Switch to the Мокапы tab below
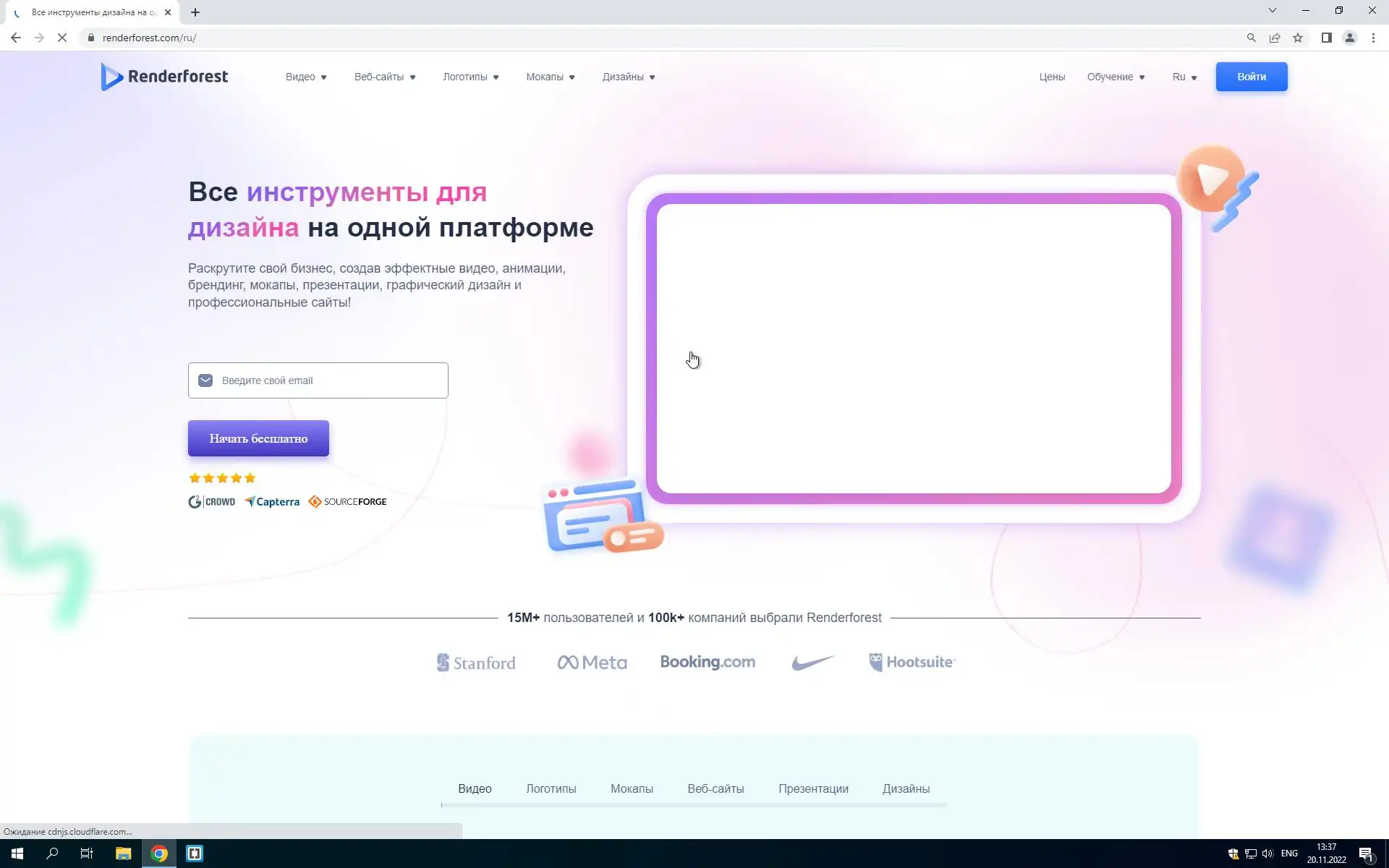Viewport: 1389px width, 868px height. [x=632, y=788]
